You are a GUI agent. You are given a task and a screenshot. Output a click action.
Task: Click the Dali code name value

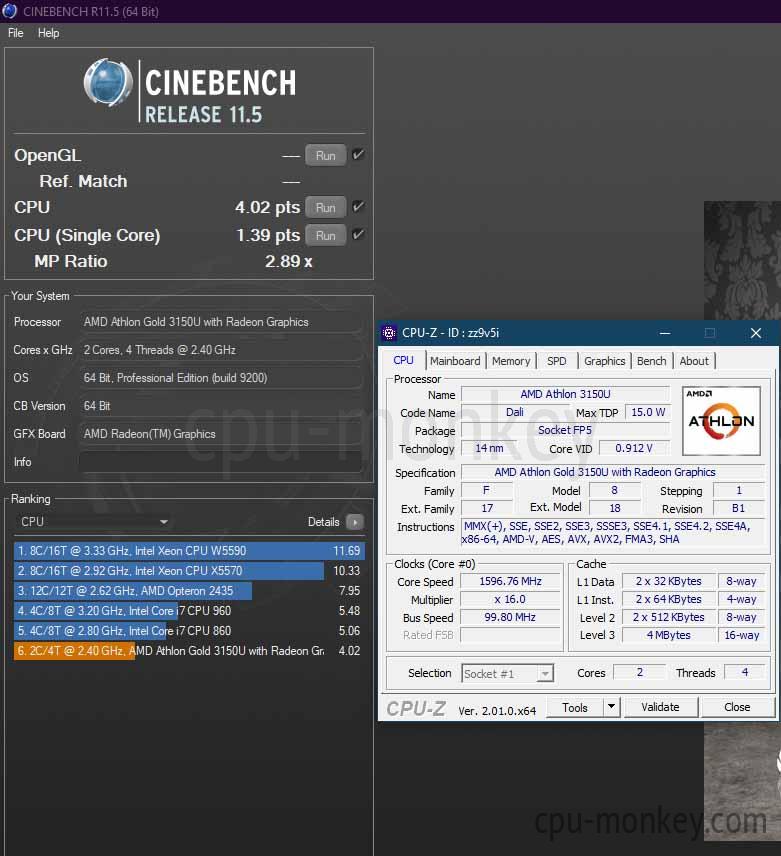[515, 412]
